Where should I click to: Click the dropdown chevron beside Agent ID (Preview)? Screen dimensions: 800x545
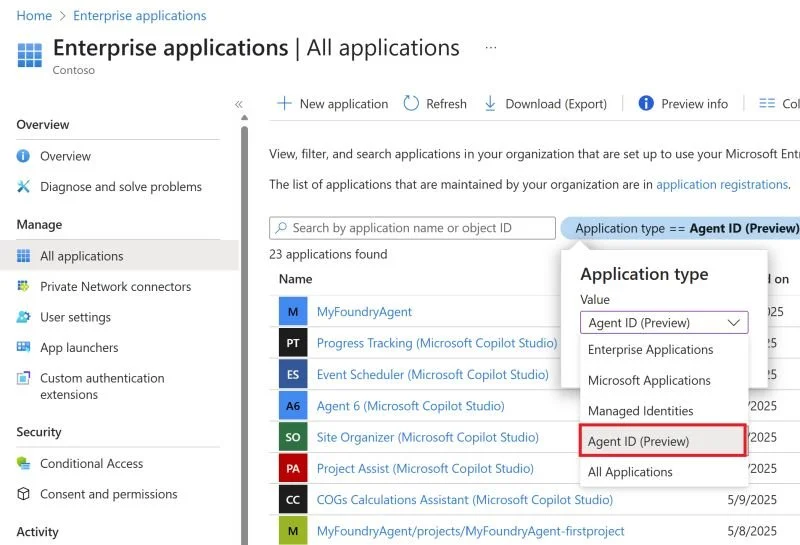coord(734,323)
